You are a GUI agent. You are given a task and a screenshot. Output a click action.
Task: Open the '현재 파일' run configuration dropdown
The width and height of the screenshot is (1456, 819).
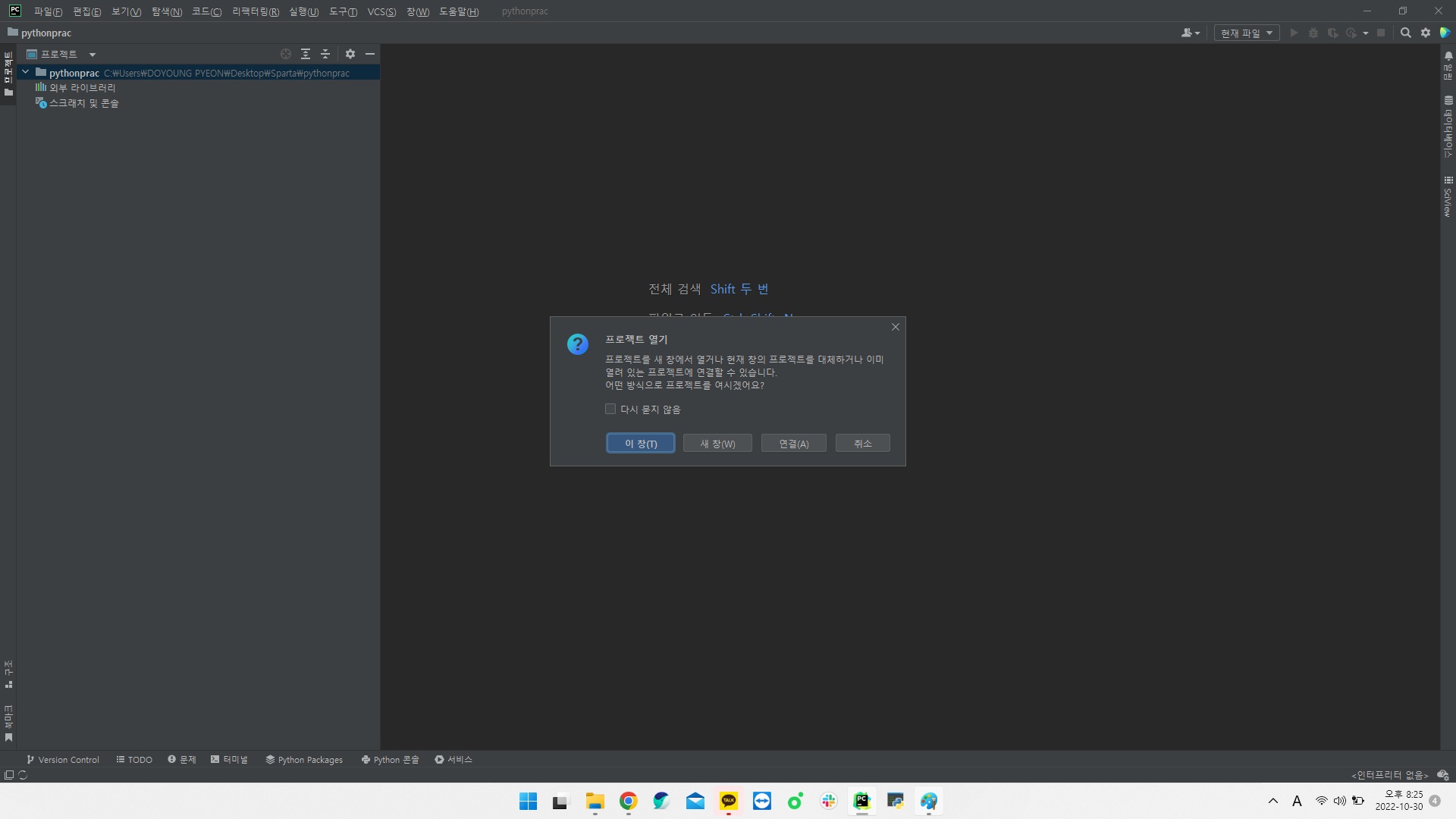[1247, 33]
